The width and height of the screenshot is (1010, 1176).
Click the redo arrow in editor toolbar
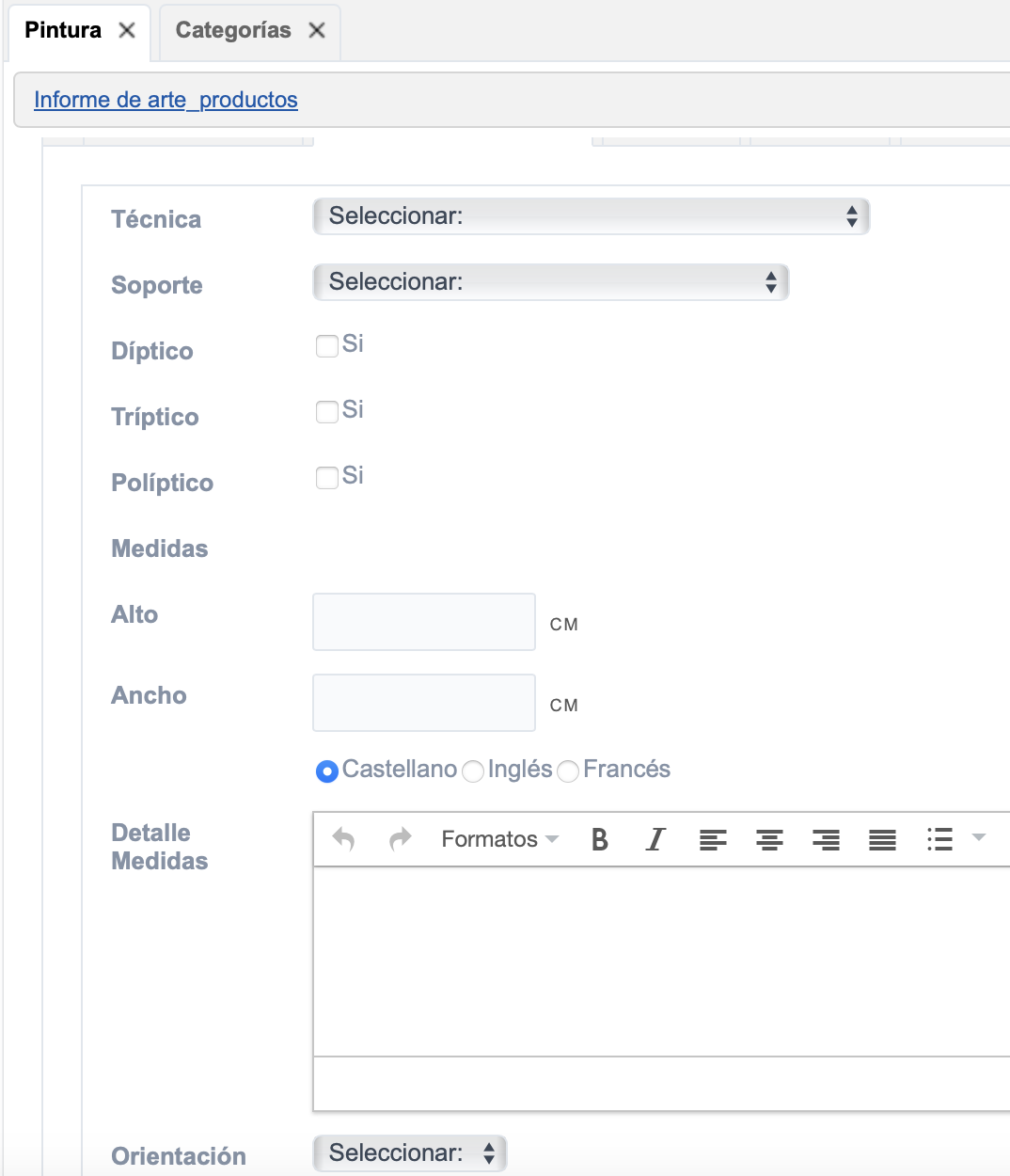click(x=401, y=839)
